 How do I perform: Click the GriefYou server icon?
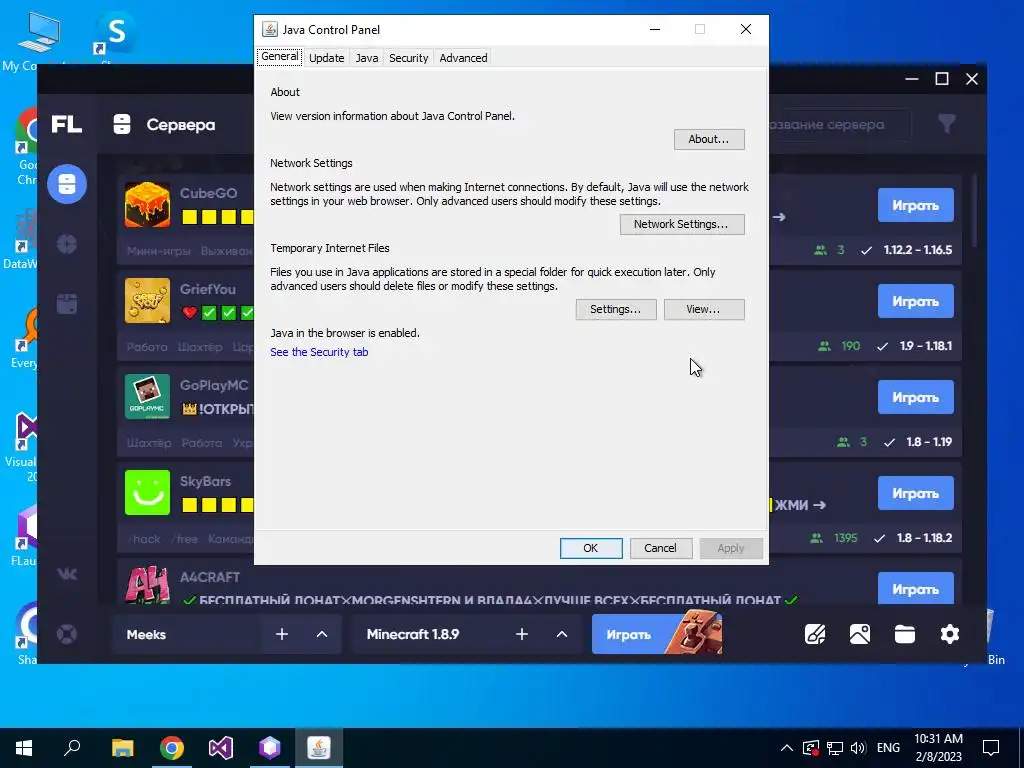tap(148, 300)
